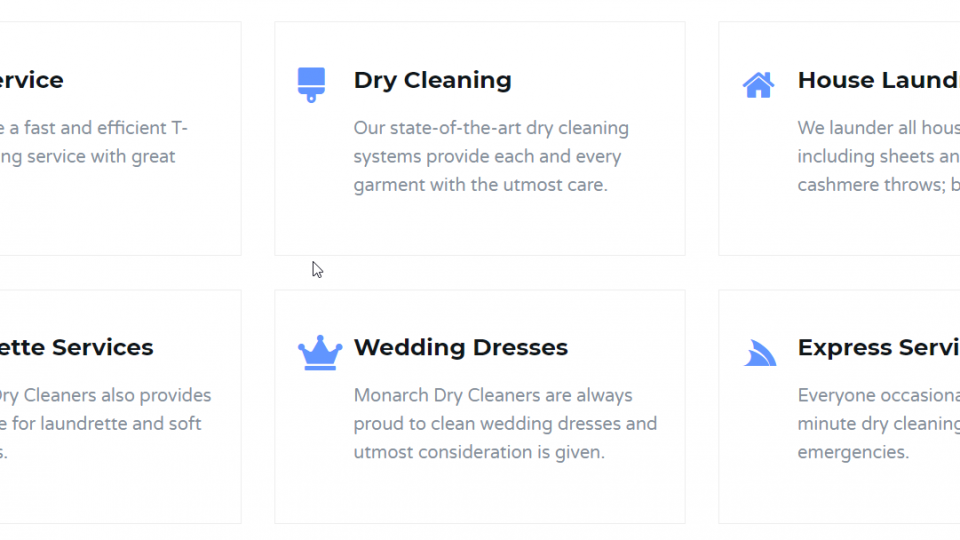960x540 pixels.
Task: Click text 'utmost consideration is given'
Action: tap(478, 452)
